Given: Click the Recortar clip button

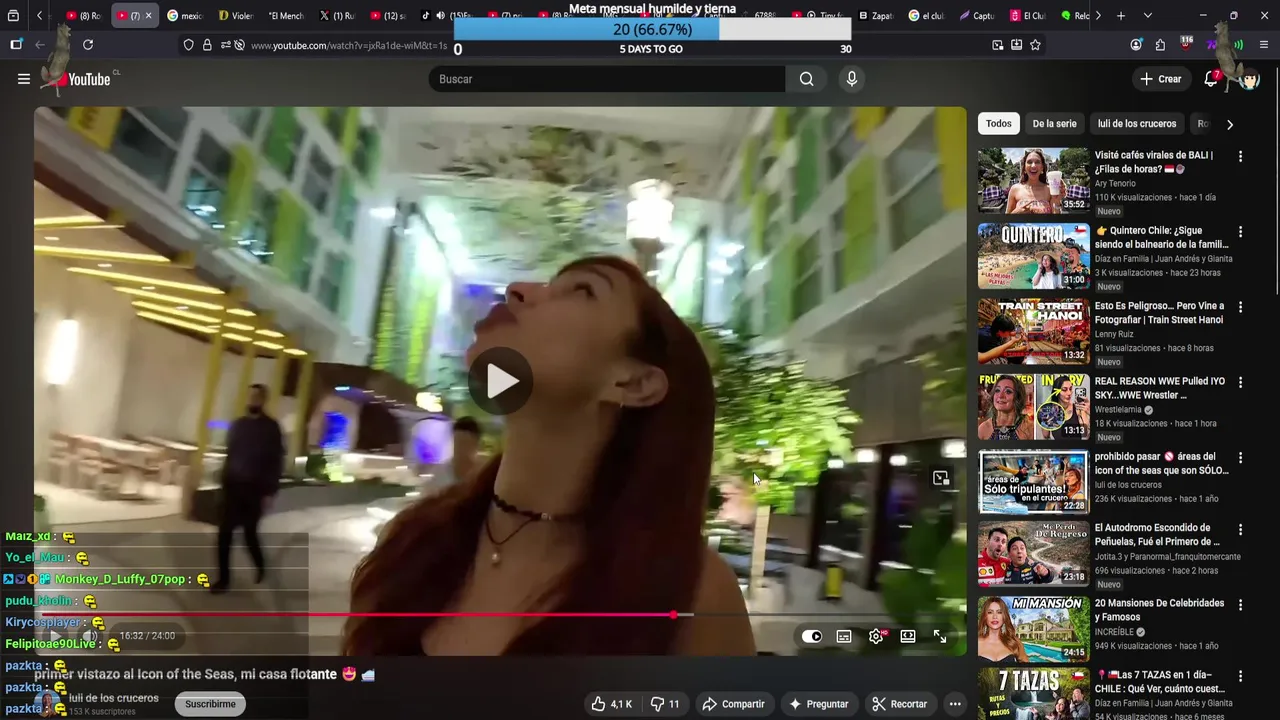Looking at the screenshot, I should point(899,704).
